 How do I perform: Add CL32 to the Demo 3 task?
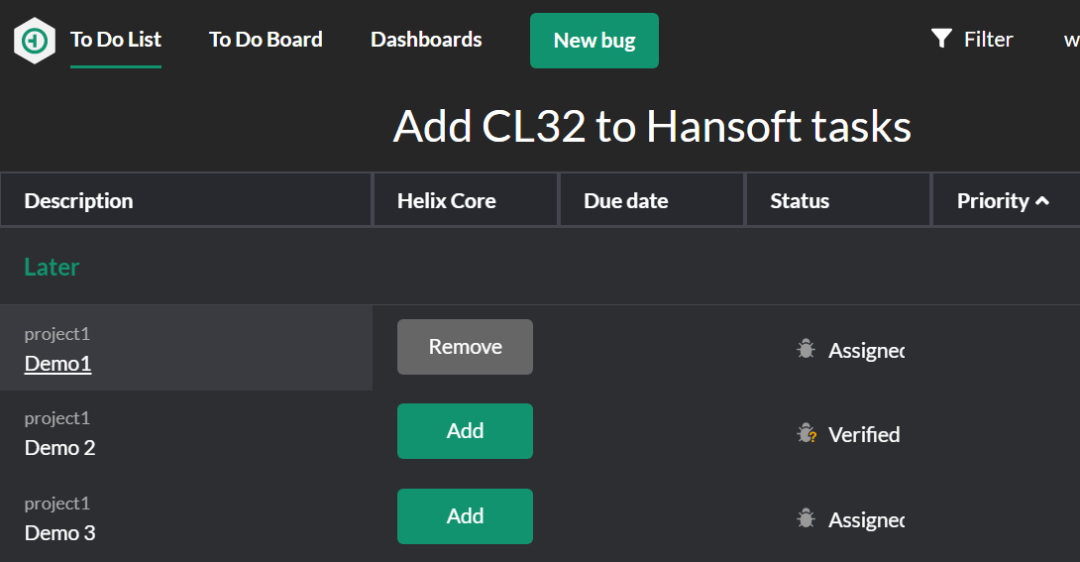click(465, 516)
